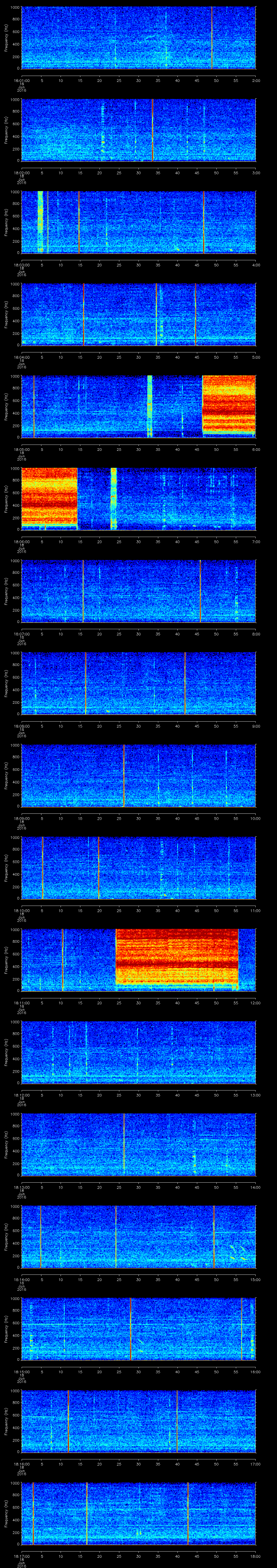Screen dimensions: 277x1568
Task: Click the '18:03:00' start time label
Action: click(x=21, y=265)
